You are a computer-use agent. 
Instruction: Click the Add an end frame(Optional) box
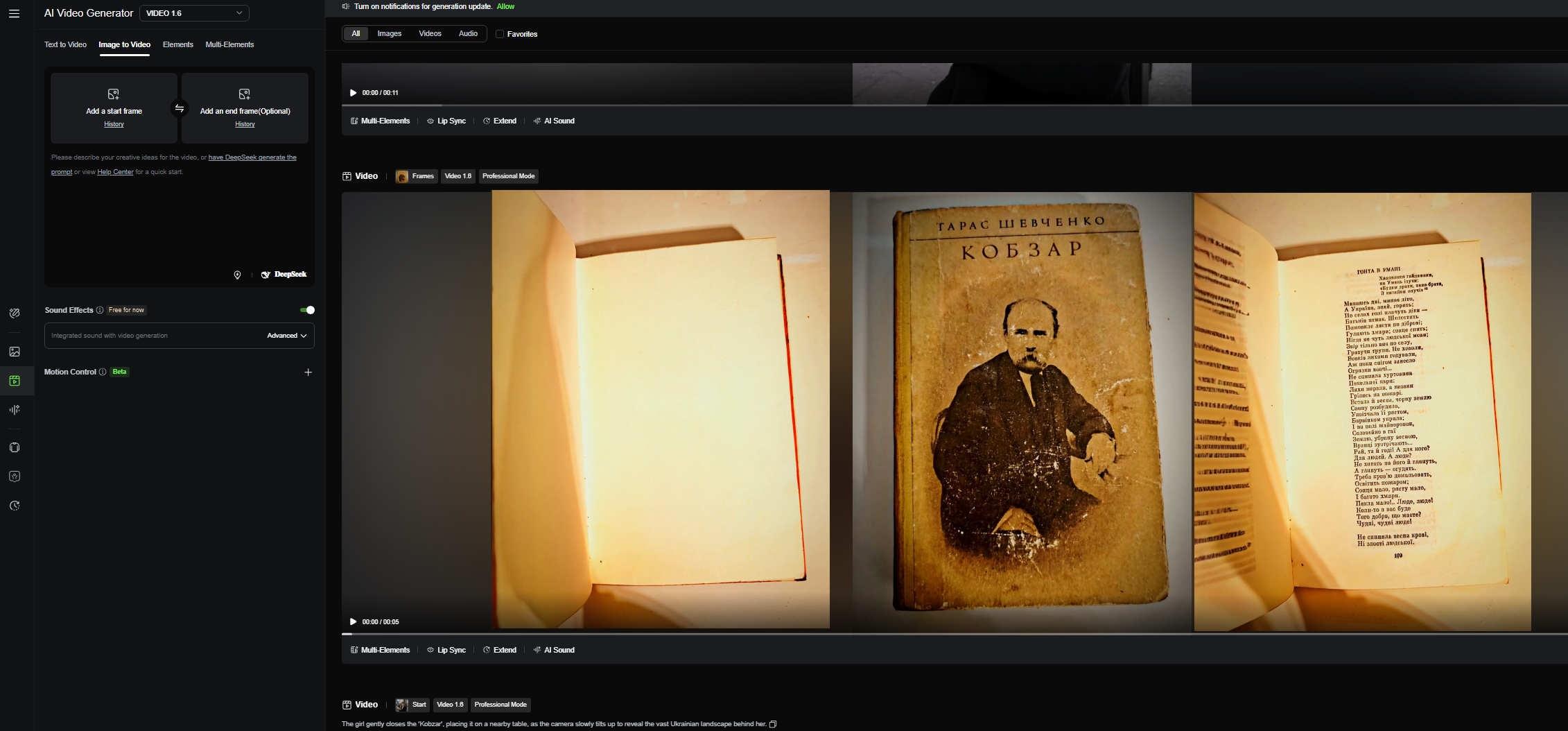point(245,108)
